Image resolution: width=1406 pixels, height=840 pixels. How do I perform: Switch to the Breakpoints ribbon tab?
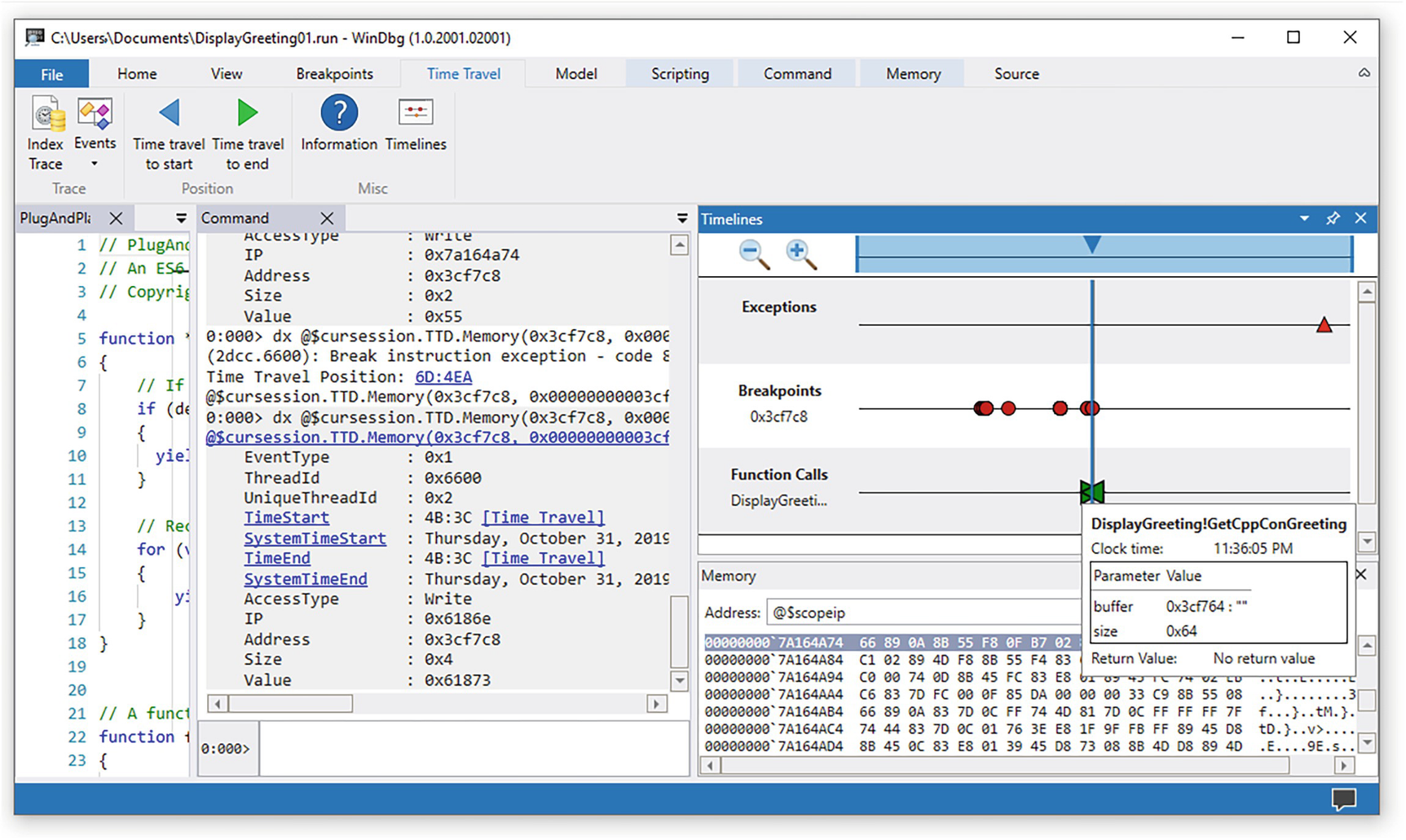point(334,74)
